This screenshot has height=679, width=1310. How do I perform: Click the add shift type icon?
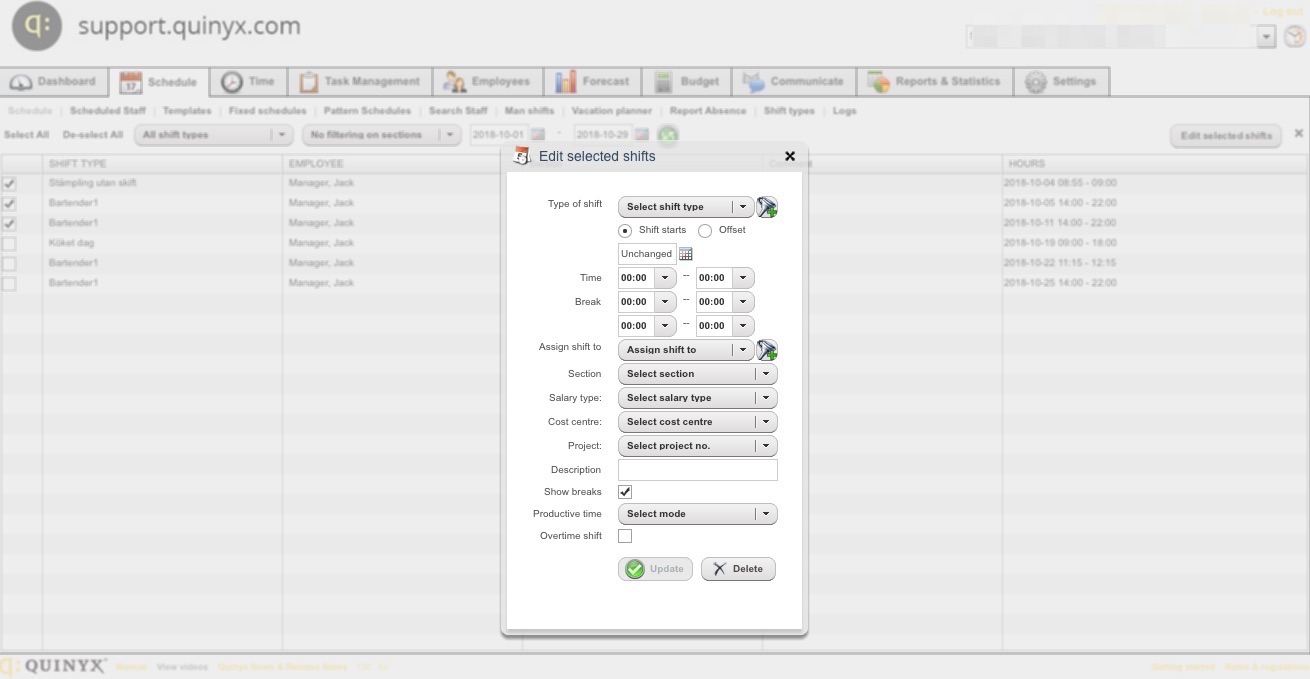pos(767,207)
